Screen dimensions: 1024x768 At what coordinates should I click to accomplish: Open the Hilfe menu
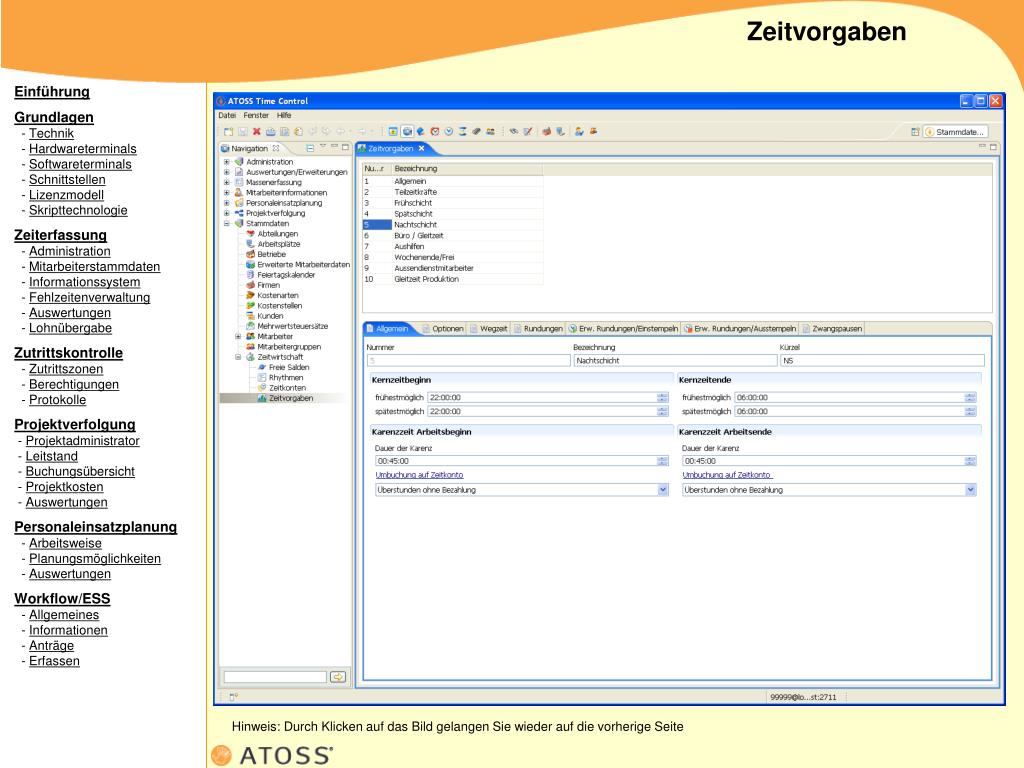[x=284, y=116]
